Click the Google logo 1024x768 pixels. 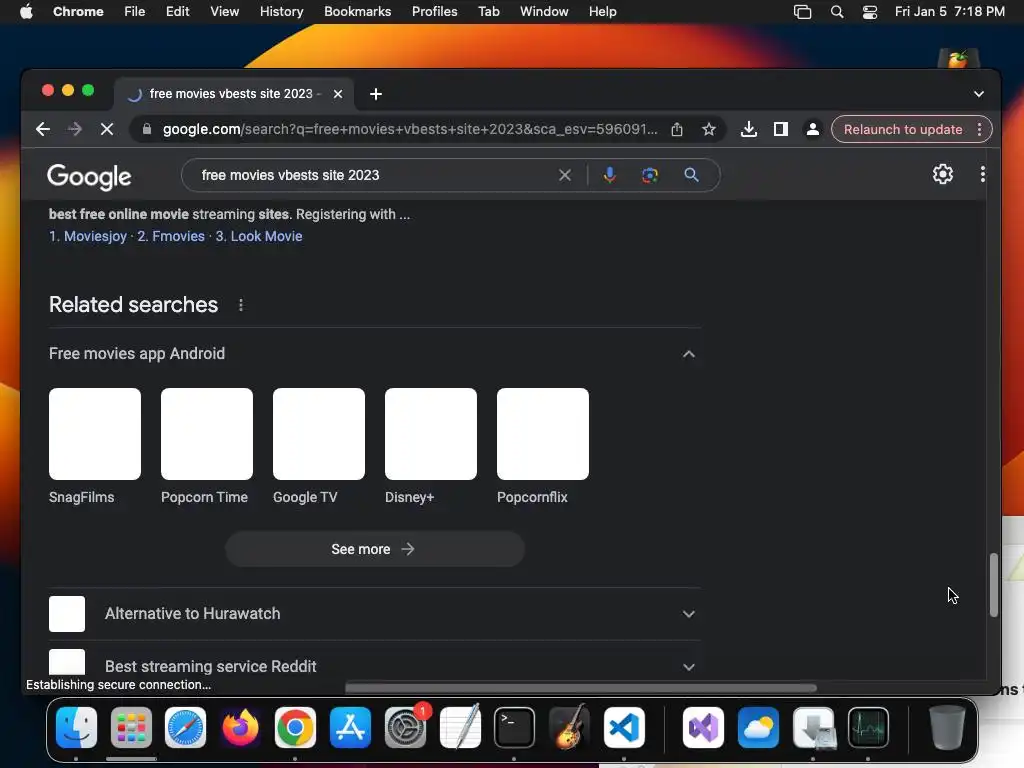click(x=89, y=176)
